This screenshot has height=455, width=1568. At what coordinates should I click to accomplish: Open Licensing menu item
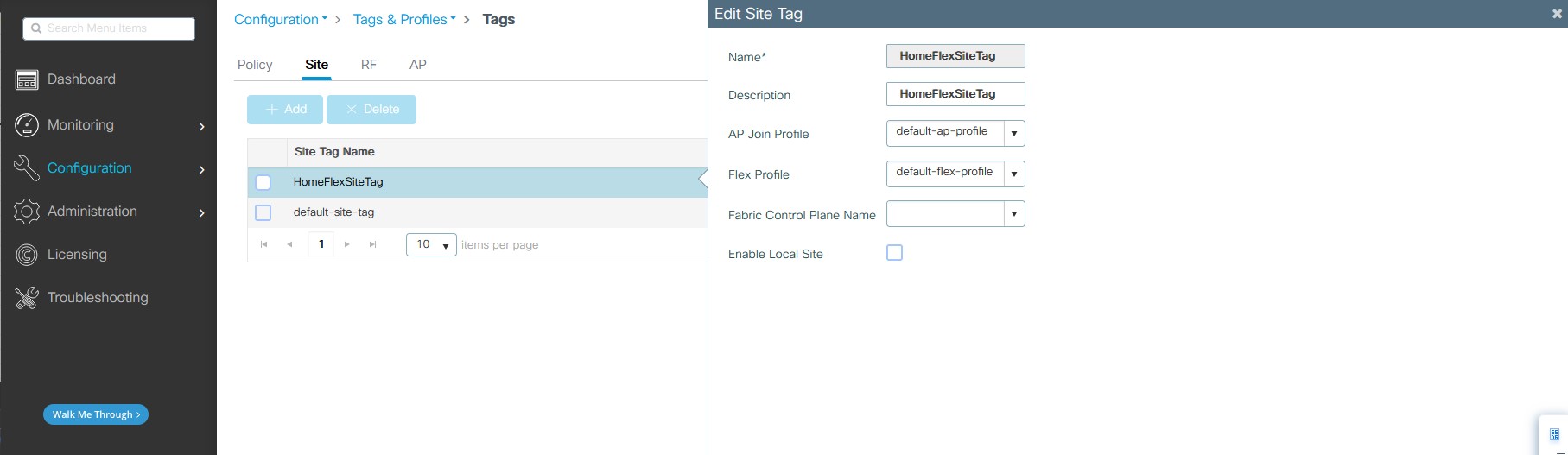click(77, 255)
